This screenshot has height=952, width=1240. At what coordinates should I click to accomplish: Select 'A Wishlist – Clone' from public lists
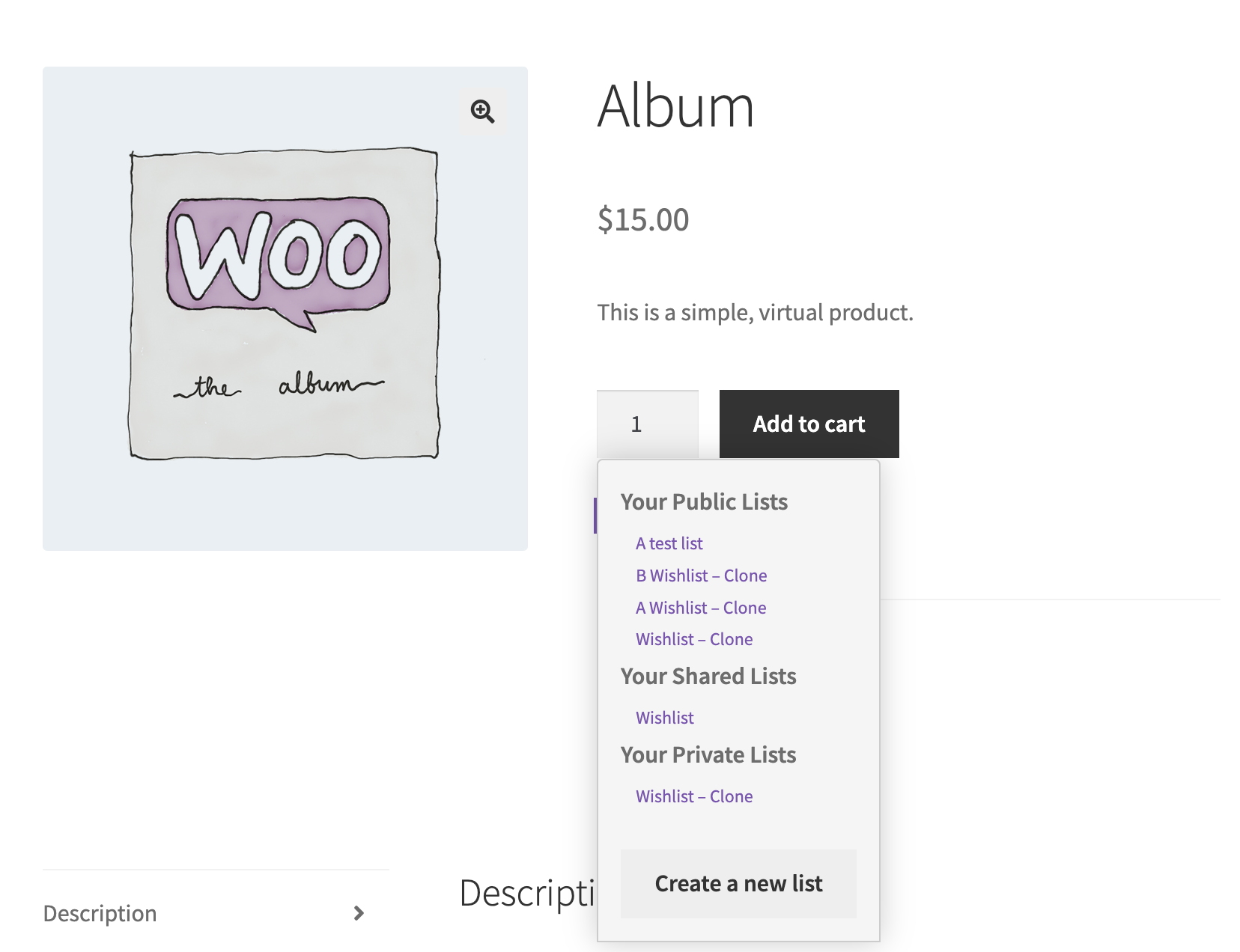click(700, 608)
